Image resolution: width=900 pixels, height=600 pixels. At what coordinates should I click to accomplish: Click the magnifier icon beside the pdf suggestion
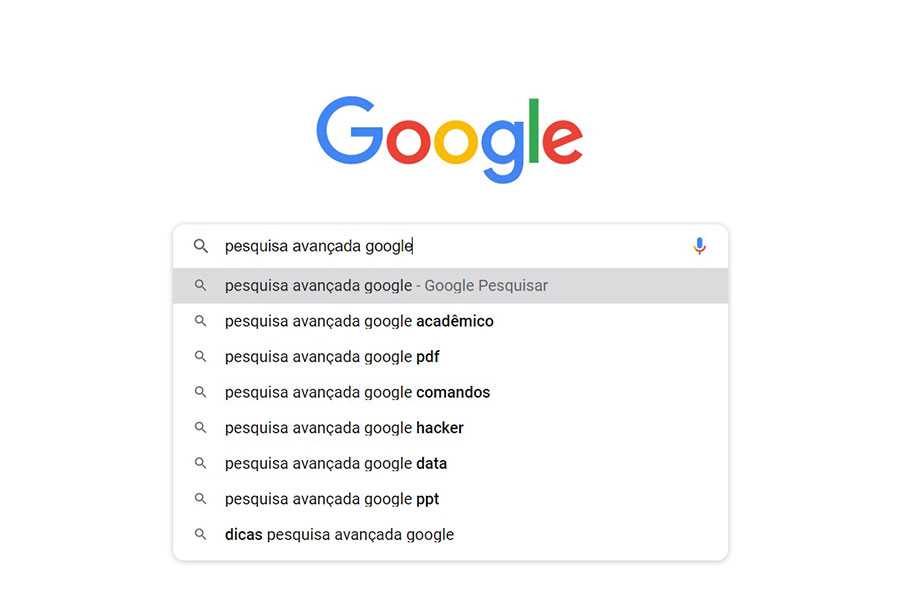pyautogui.click(x=201, y=356)
